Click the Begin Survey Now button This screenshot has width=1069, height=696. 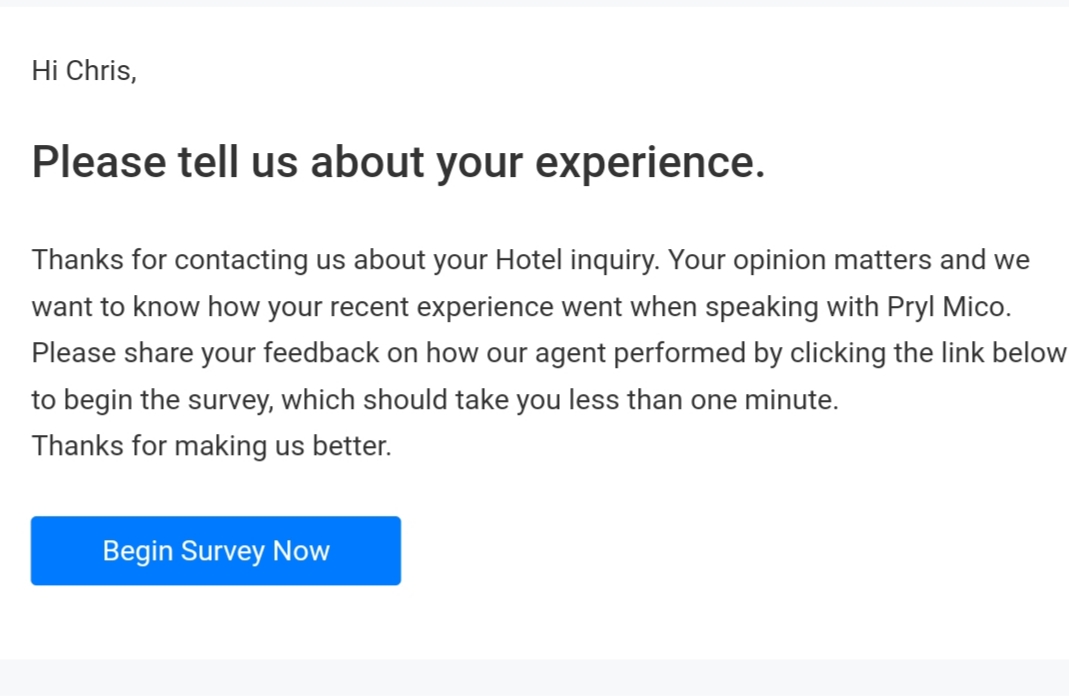pyautogui.click(x=216, y=551)
